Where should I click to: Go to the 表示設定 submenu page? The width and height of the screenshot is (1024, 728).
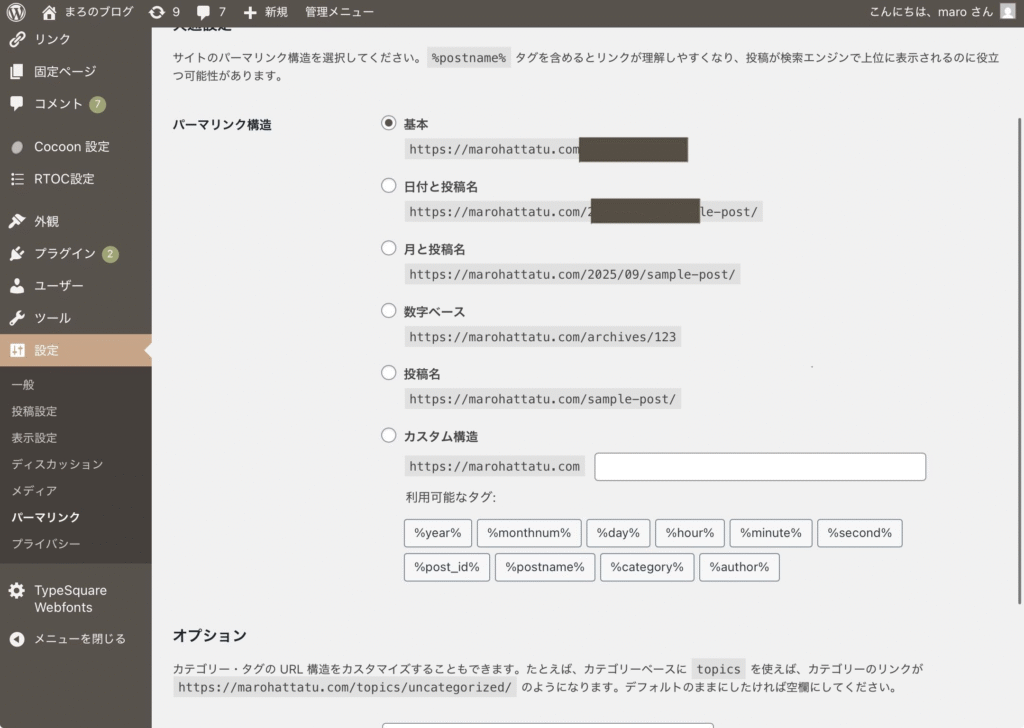click(x=34, y=438)
